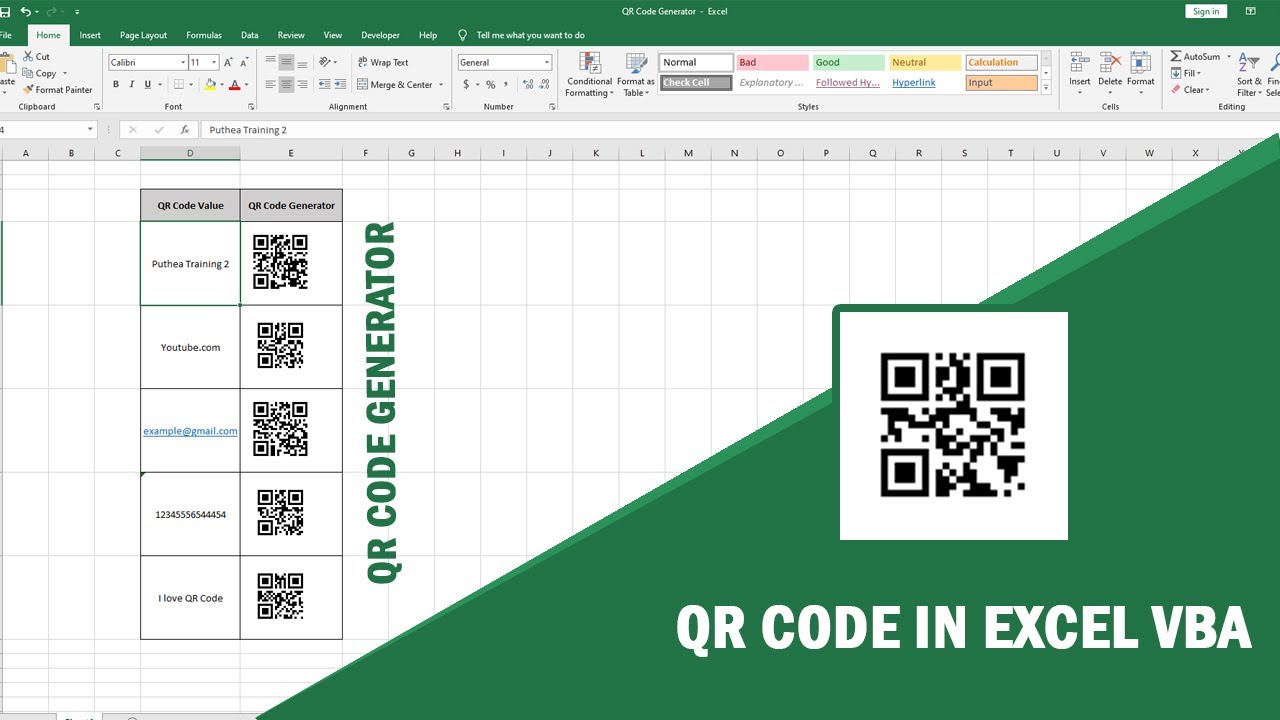
Task: Click the Sign in button
Action: (x=1206, y=11)
